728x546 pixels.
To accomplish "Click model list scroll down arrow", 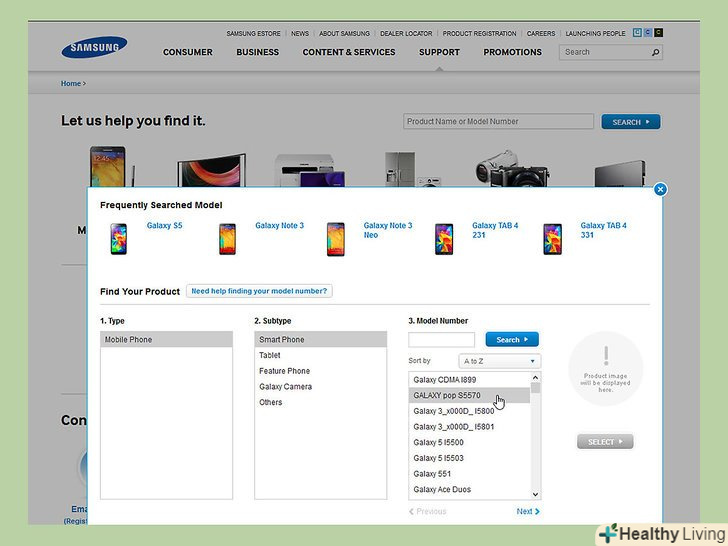I will click(x=535, y=494).
